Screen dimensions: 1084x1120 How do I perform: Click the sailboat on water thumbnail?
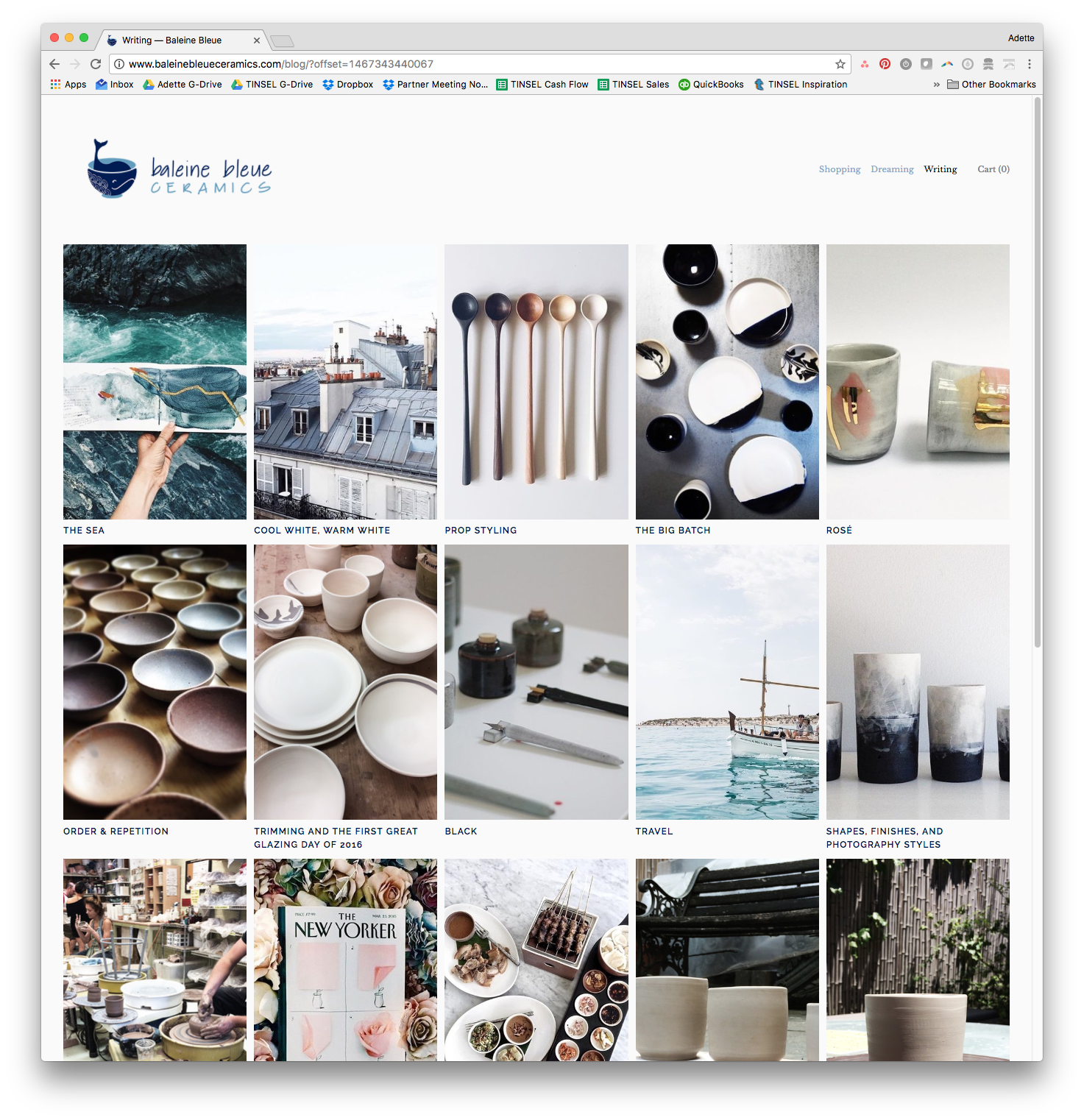727,682
